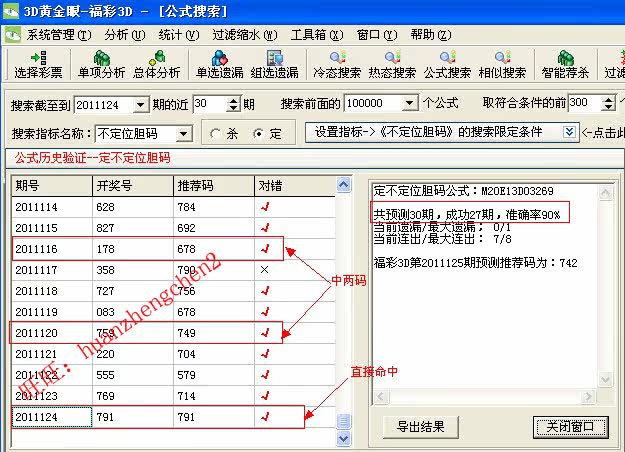The height and width of the screenshot is (452, 625).
Task: Select row 2011119 in the table
Action: pyautogui.click(x=173, y=312)
